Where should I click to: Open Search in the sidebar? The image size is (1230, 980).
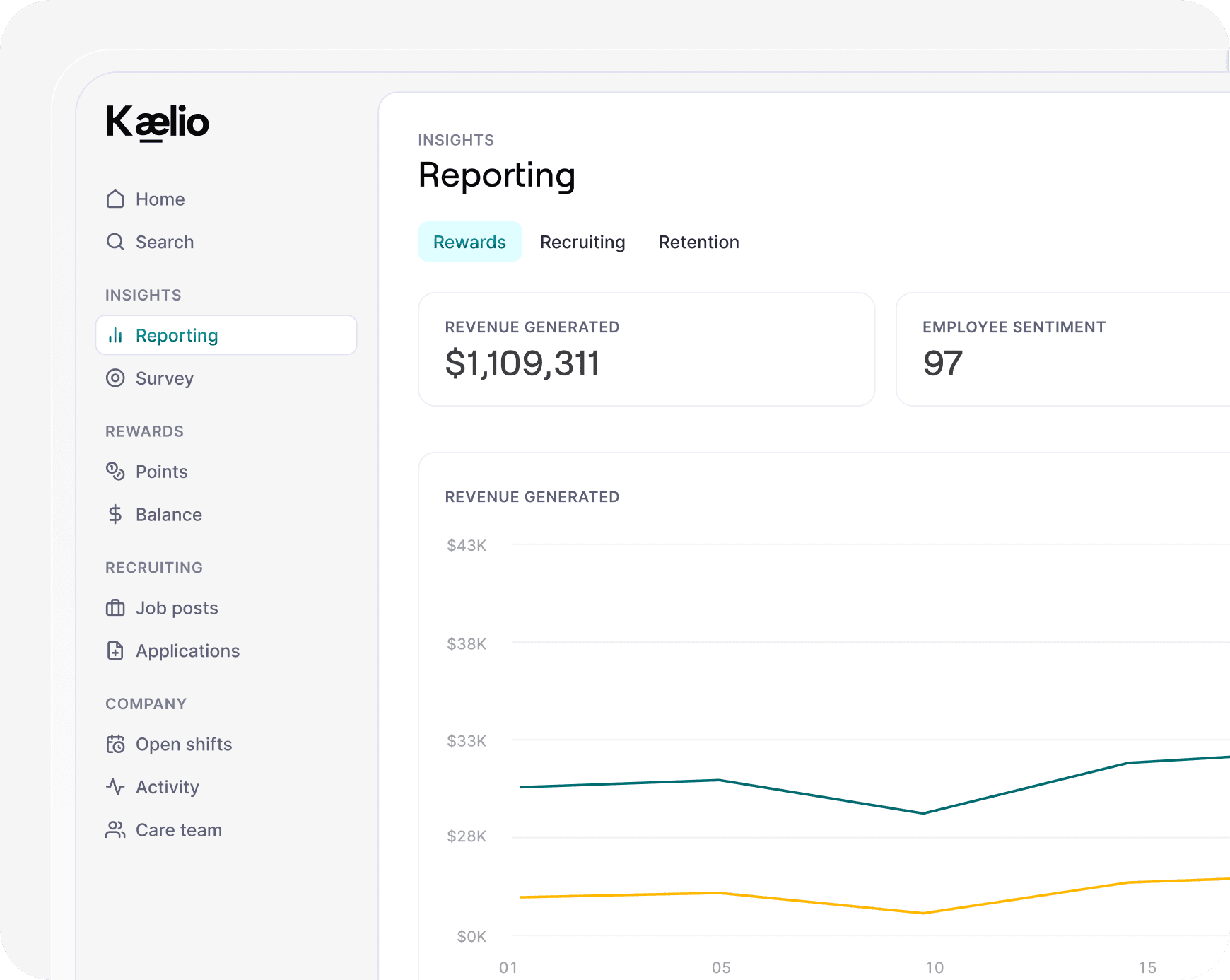(150, 242)
